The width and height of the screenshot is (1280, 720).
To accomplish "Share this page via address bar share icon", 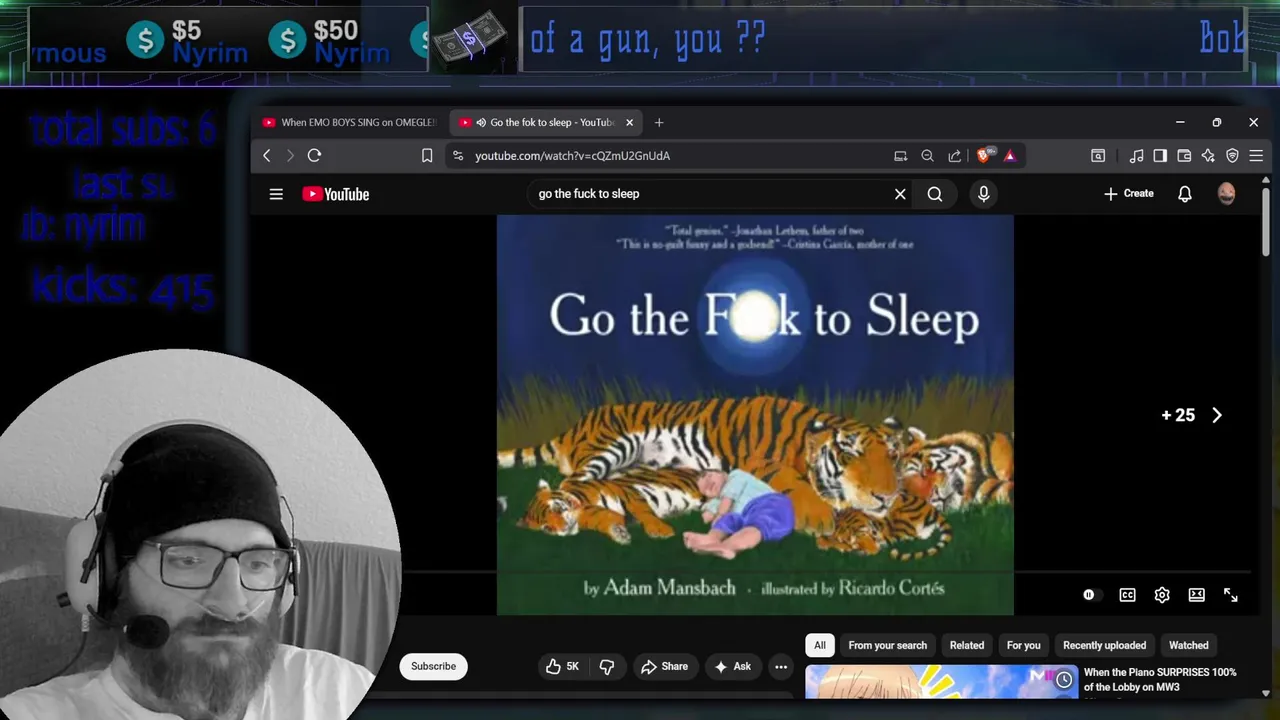I will [x=954, y=155].
